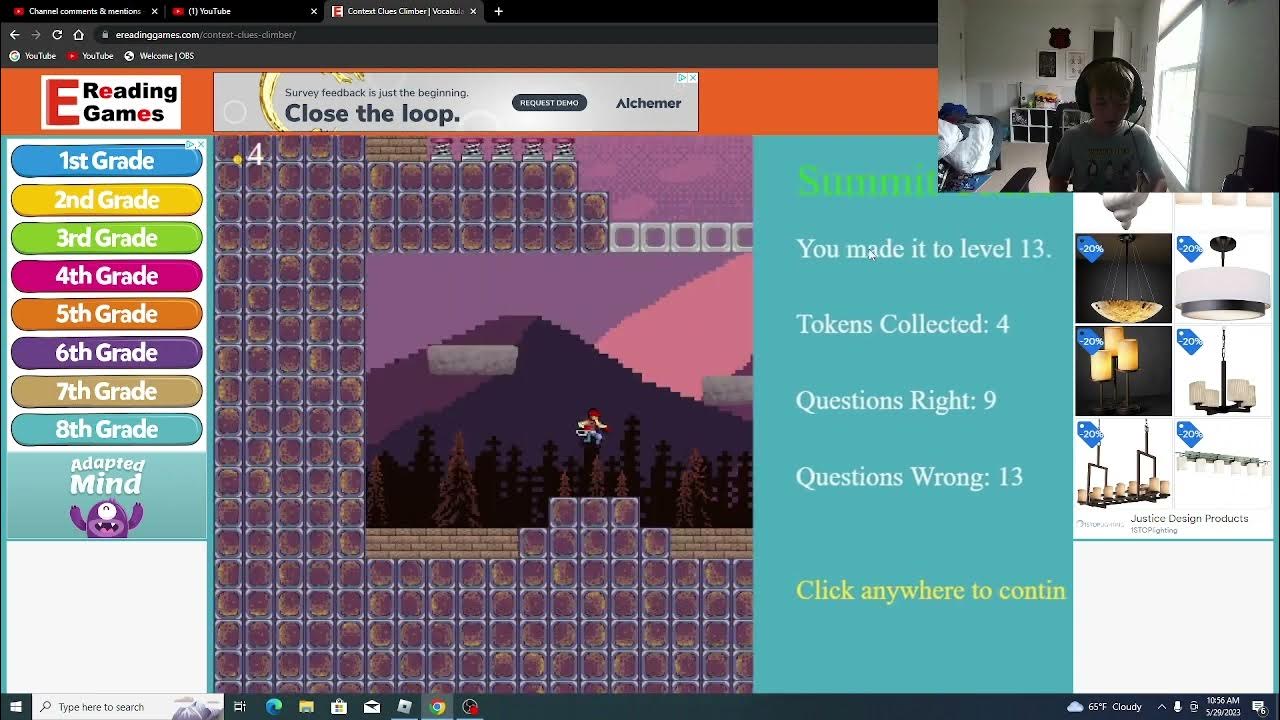This screenshot has height=720, width=1280.
Task: Click 'Questions Right: 9' text
Action: [896, 400]
